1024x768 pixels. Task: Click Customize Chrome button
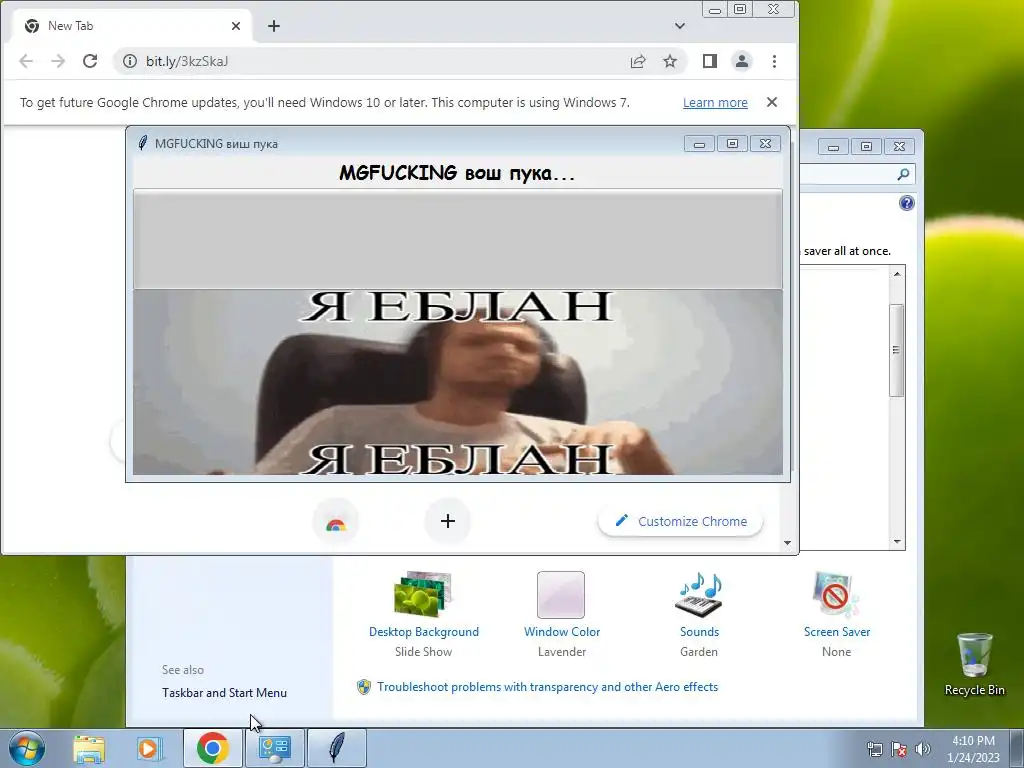680,521
